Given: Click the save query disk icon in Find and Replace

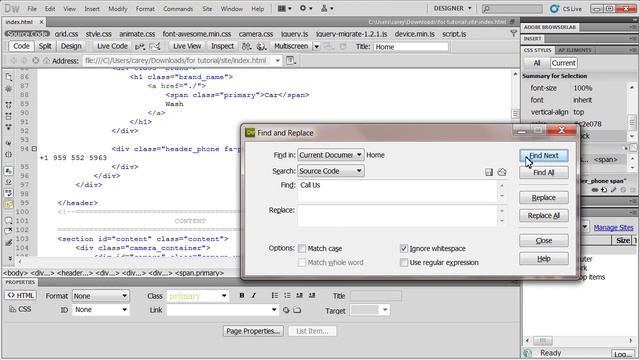Looking at the screenshot, I should coord(489,172).
